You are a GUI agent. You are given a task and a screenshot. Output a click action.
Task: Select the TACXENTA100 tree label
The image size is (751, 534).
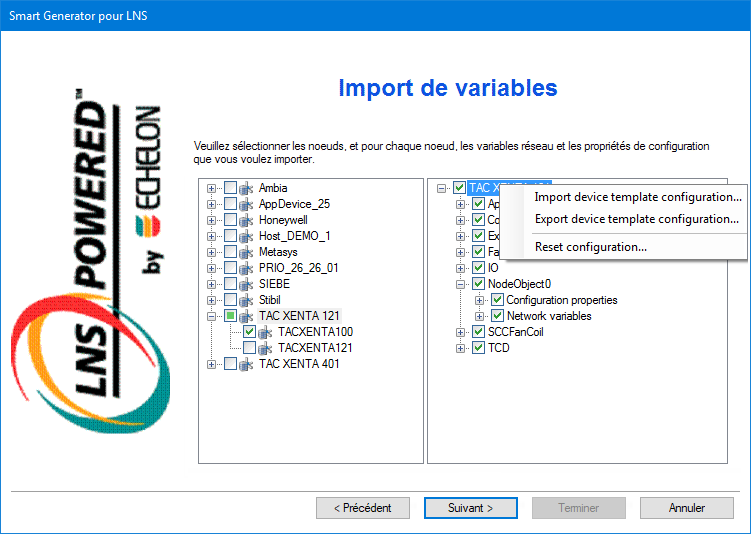[x=315, y=332]
